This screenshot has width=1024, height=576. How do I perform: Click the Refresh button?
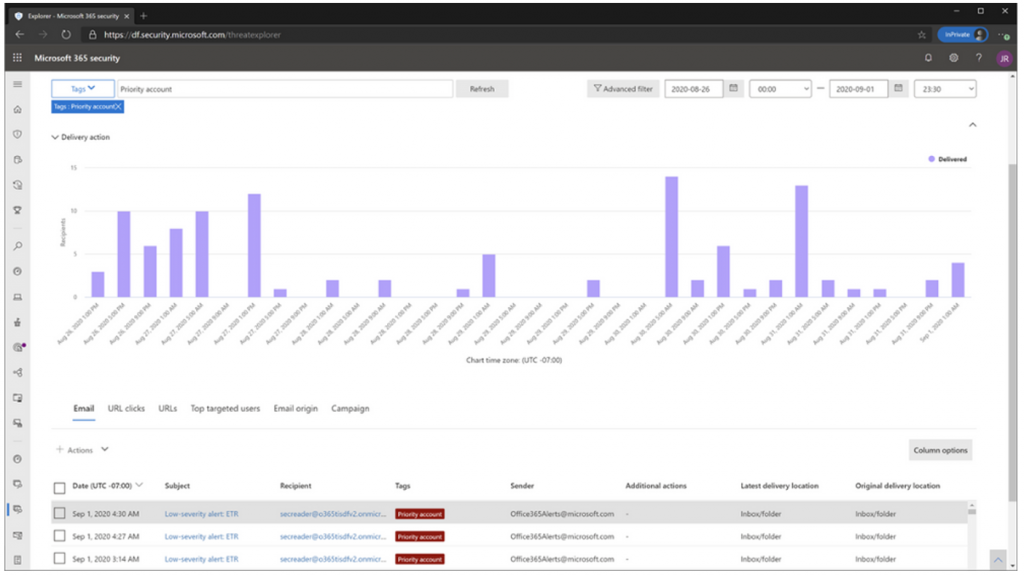tap(482, 89)
